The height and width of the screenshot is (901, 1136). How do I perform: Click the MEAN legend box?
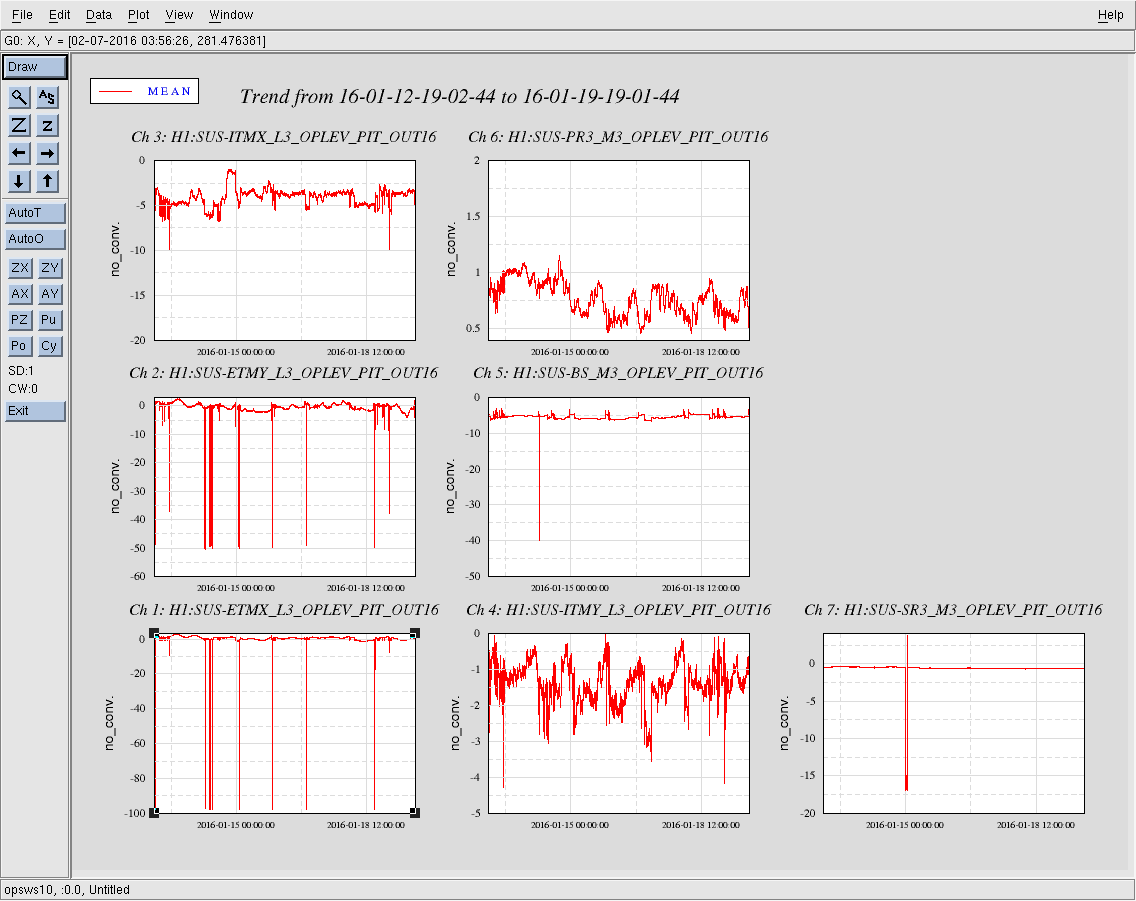point(145,91)
